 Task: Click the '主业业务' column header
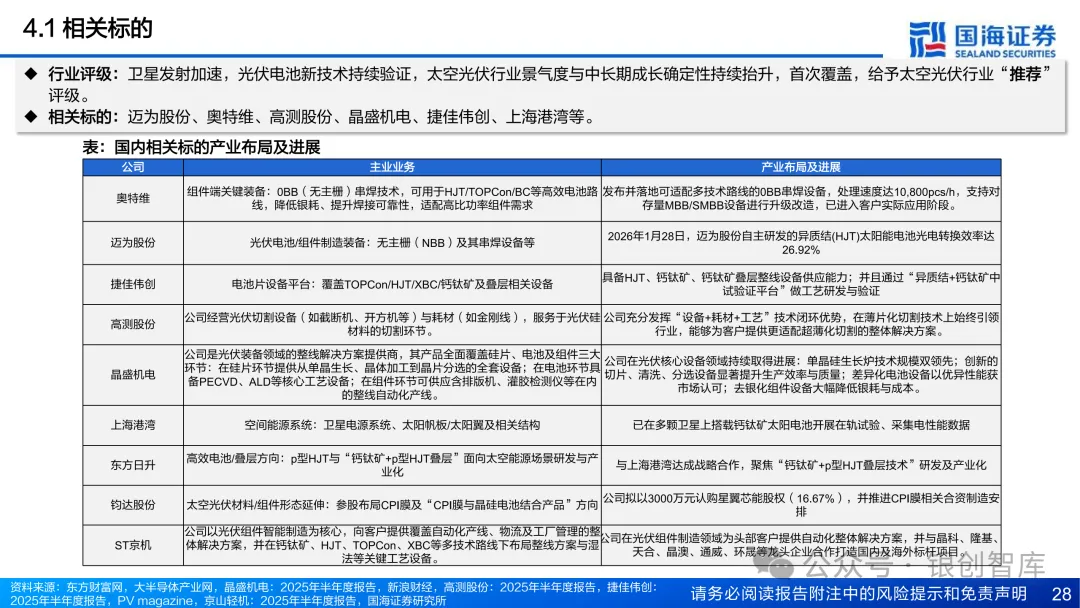coord(392,167)
